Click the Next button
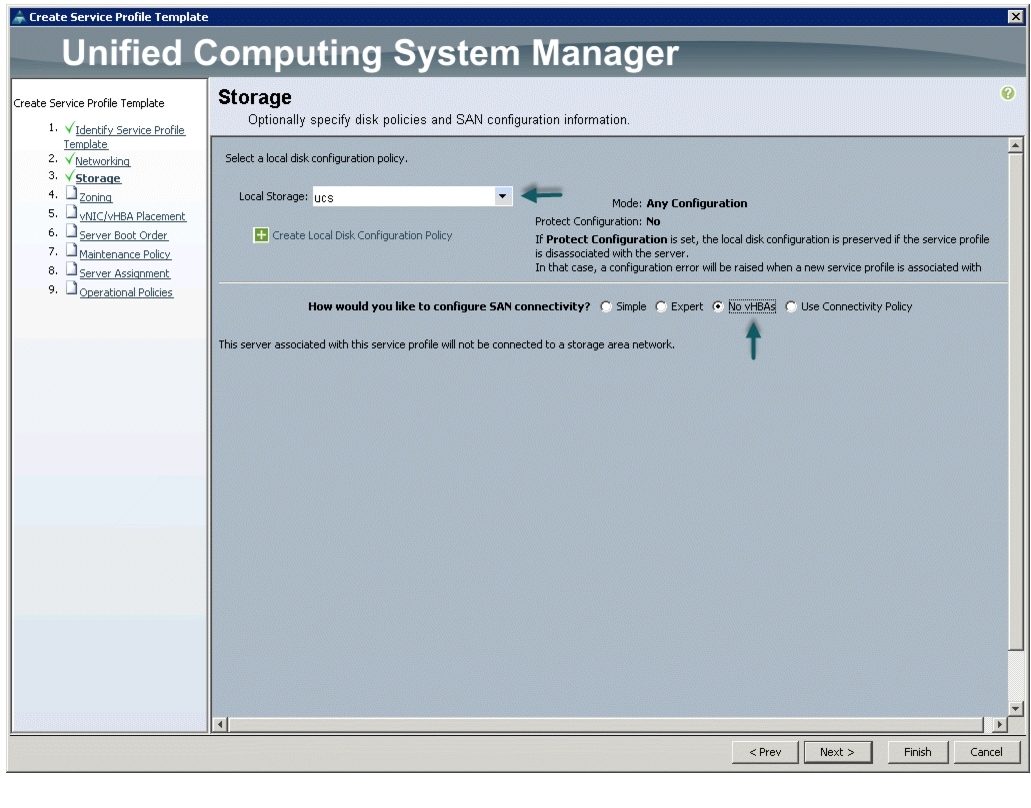Viewport: 1031px width, 808px height. pyautogui.click(x=838, y=752)
